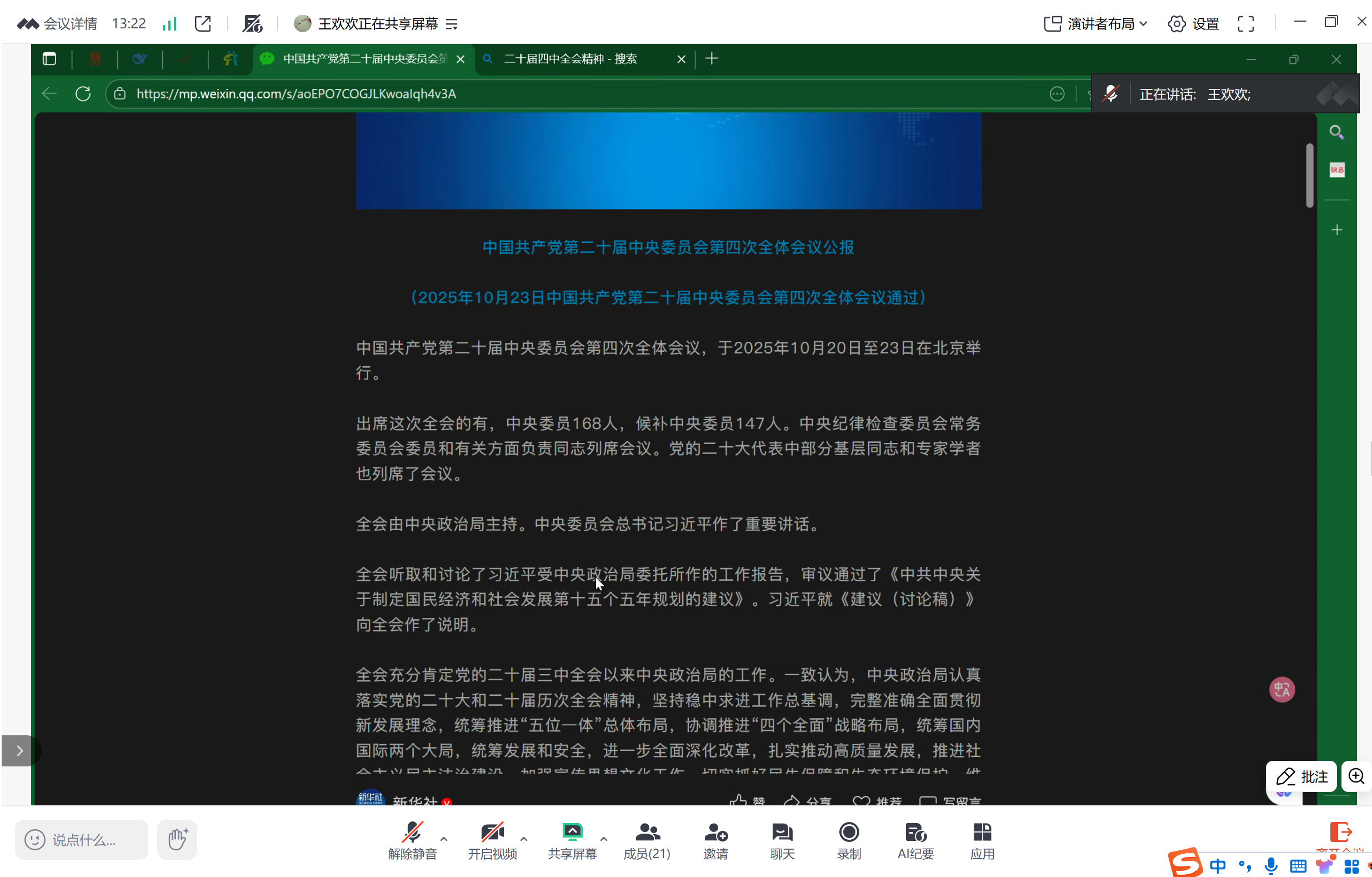Expand video options arrow beside 开启视频
The image size is (1372, 877).
[524, 839]
